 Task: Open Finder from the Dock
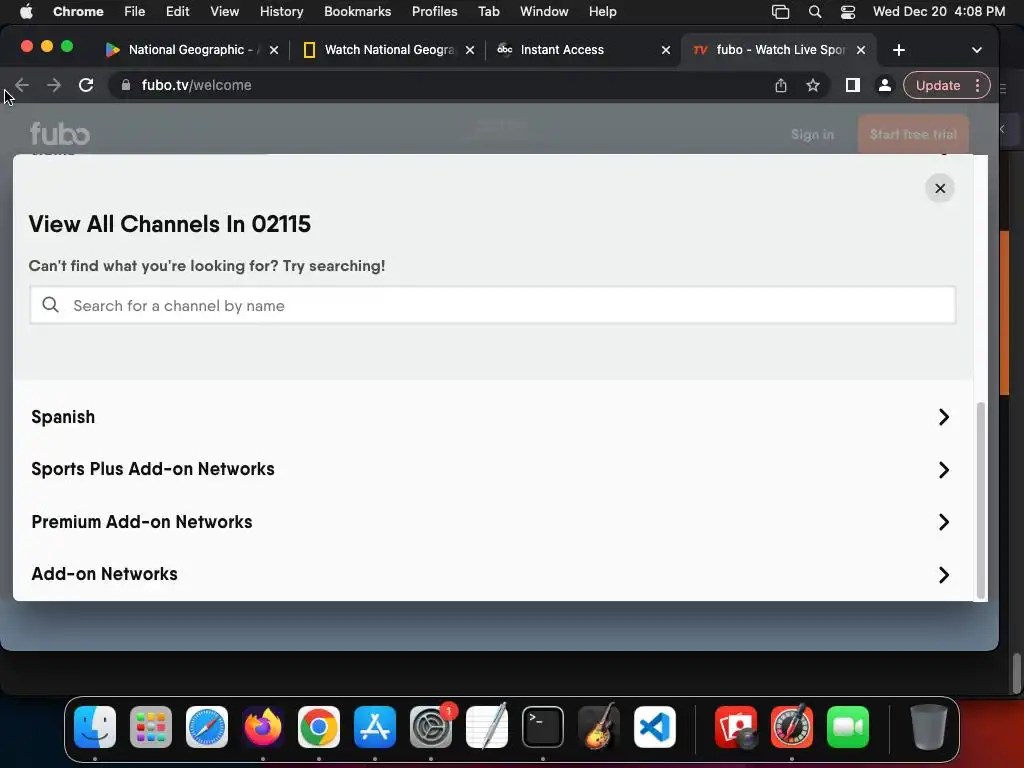click(x=95, y=727)
